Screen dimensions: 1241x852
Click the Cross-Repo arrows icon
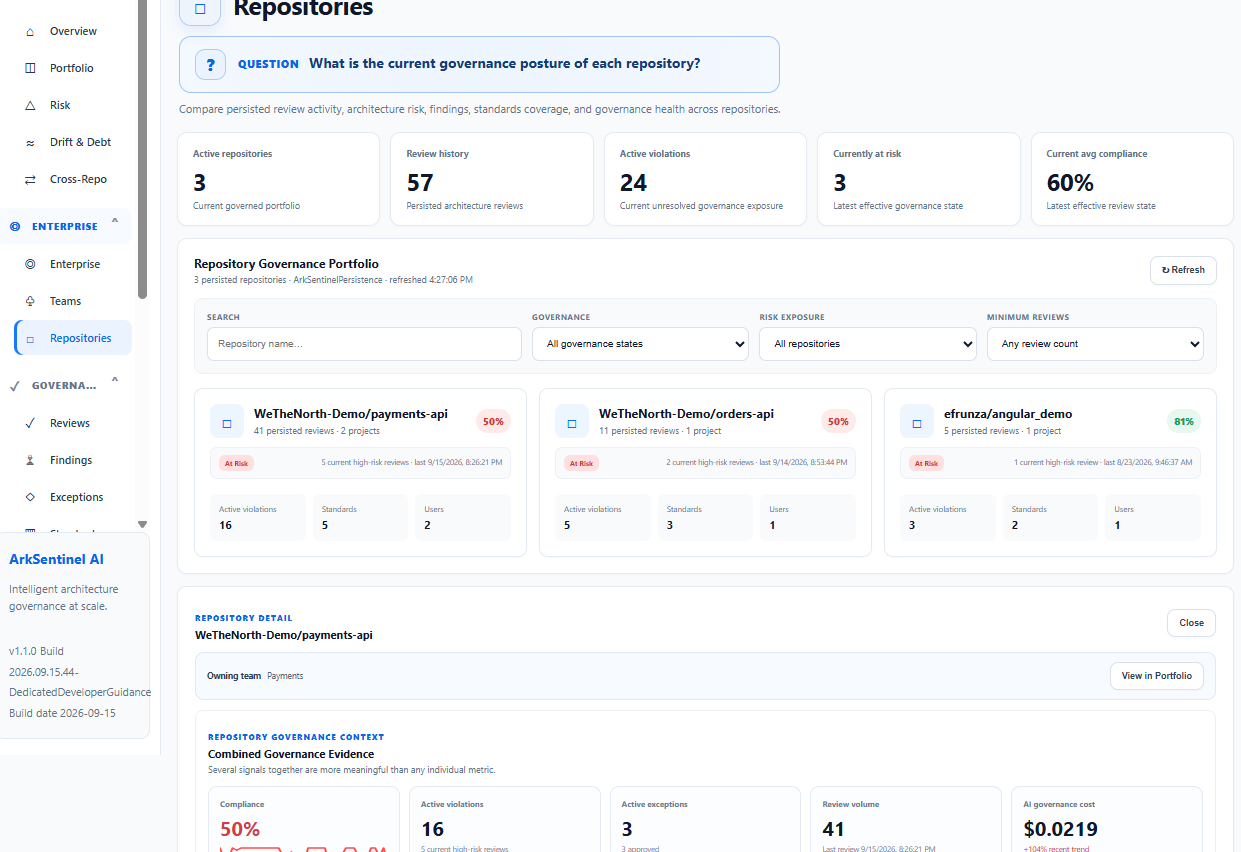point(30,179)
